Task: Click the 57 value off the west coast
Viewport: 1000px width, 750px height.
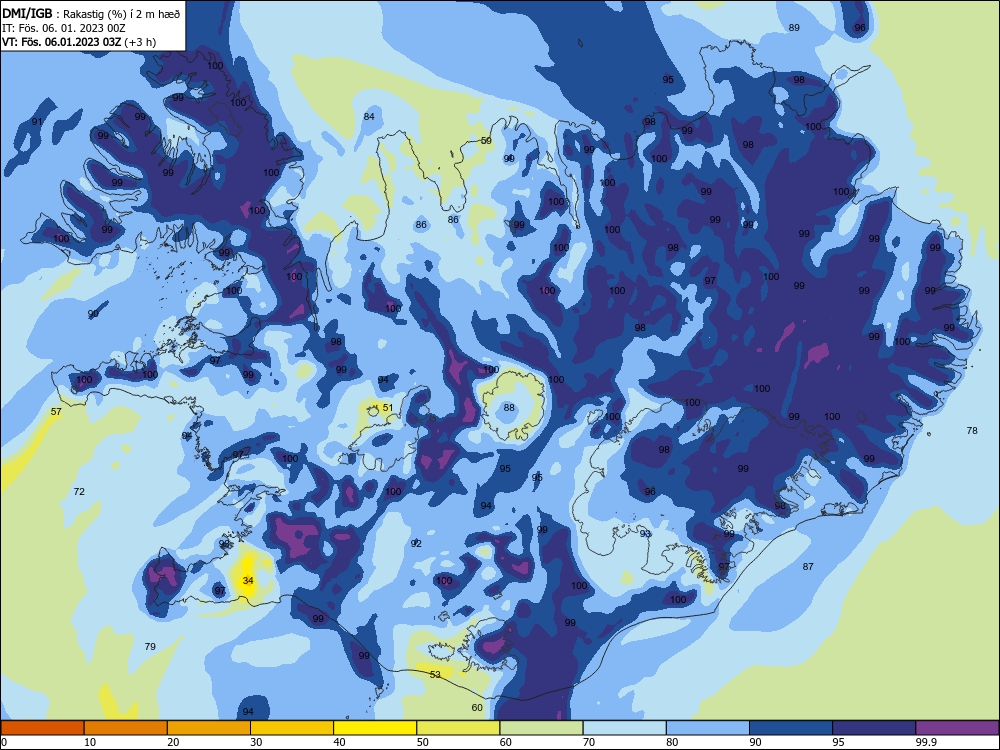Action: [56, 411]
